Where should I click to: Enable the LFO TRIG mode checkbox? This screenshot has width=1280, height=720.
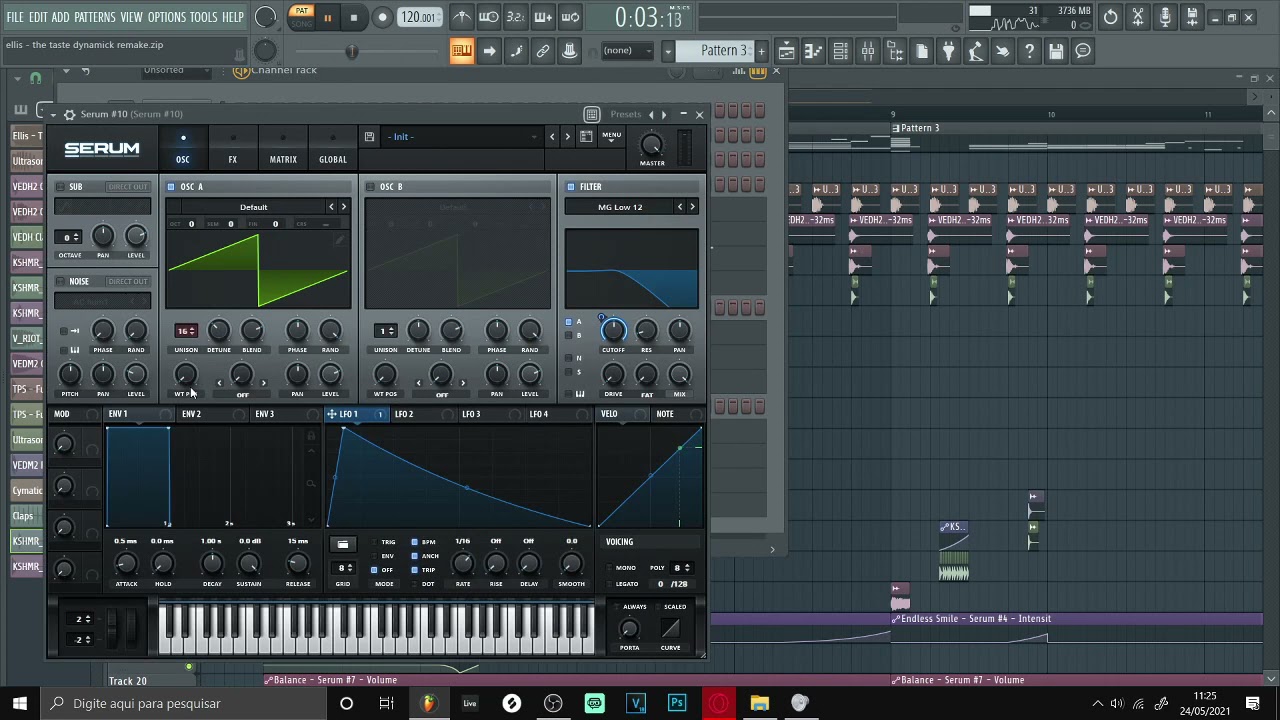374,542
